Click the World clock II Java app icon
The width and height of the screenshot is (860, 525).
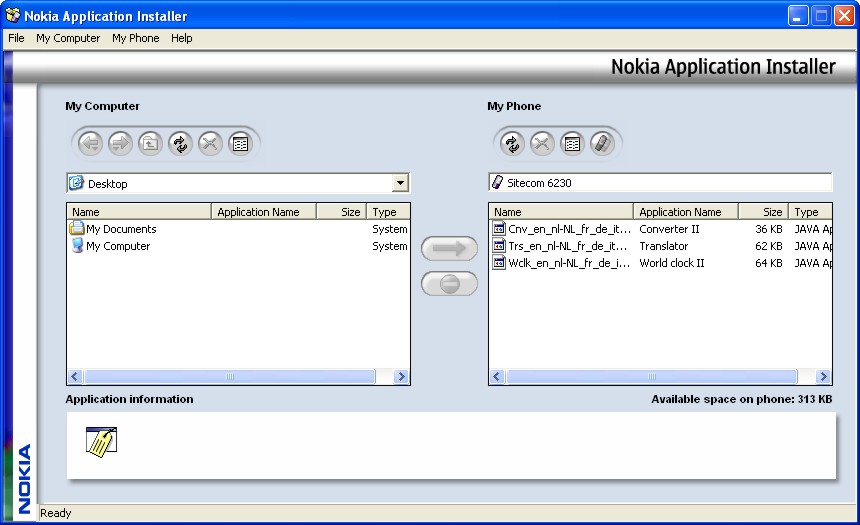499,263
